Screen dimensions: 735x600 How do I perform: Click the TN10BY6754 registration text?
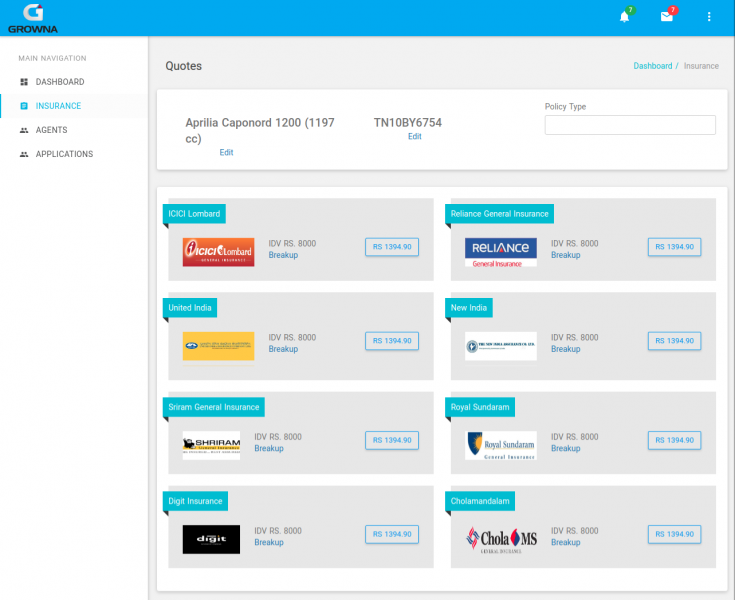click(x=408, y=123)
